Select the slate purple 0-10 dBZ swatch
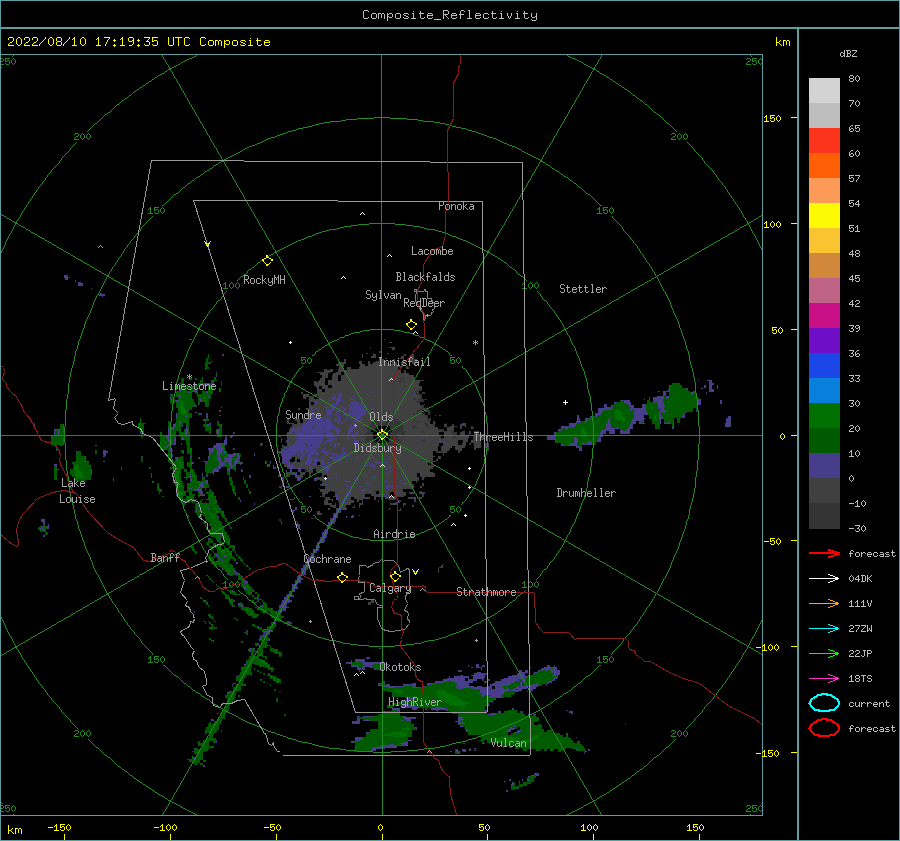Screen dimensions: 900x841 (x=824, y=466)
